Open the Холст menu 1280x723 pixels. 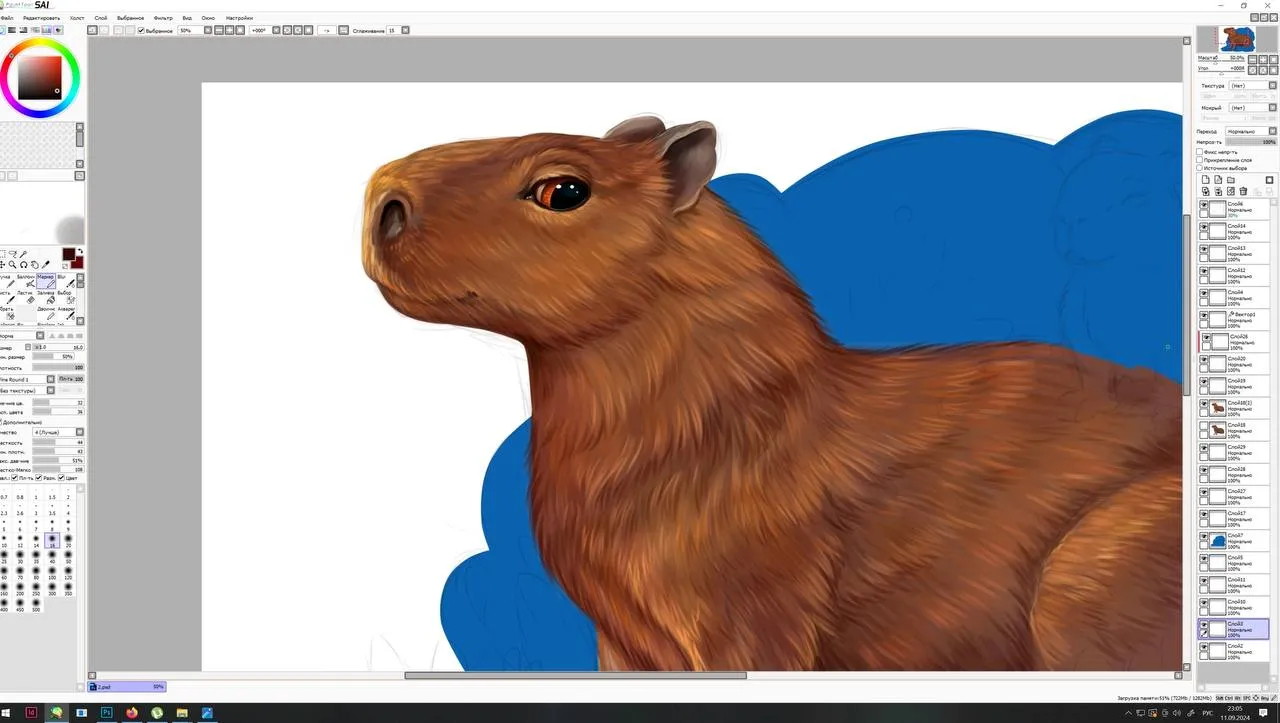(x=77, y=18)
